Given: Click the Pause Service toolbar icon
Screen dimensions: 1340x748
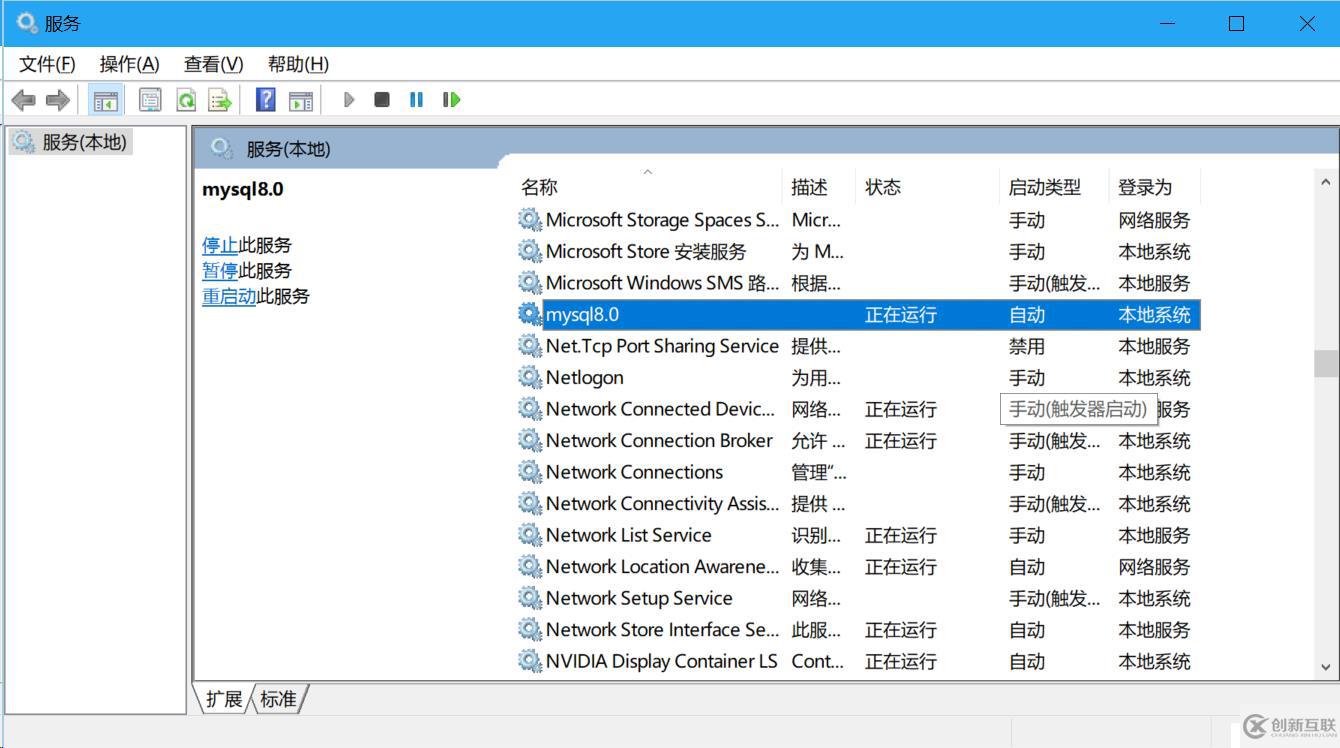Looking at the screenshot, I should pyautogui.click(x=416, y=100).
